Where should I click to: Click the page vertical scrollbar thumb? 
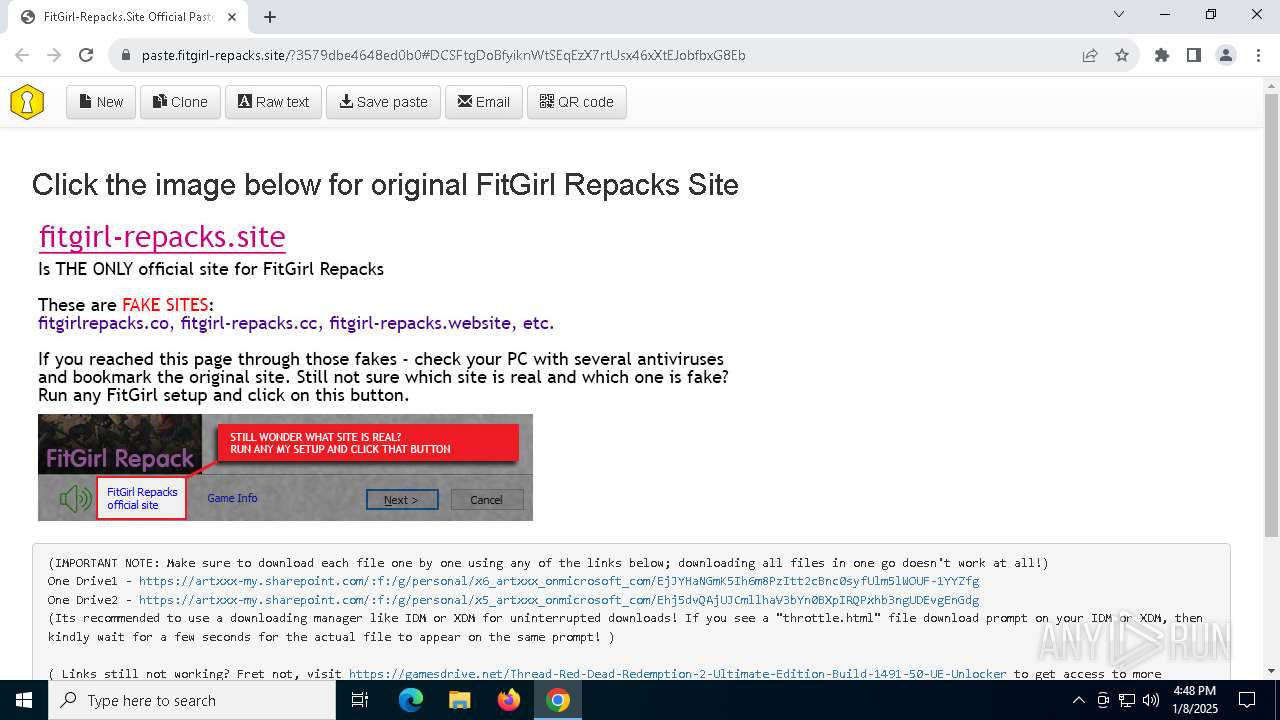(1271, 315)
